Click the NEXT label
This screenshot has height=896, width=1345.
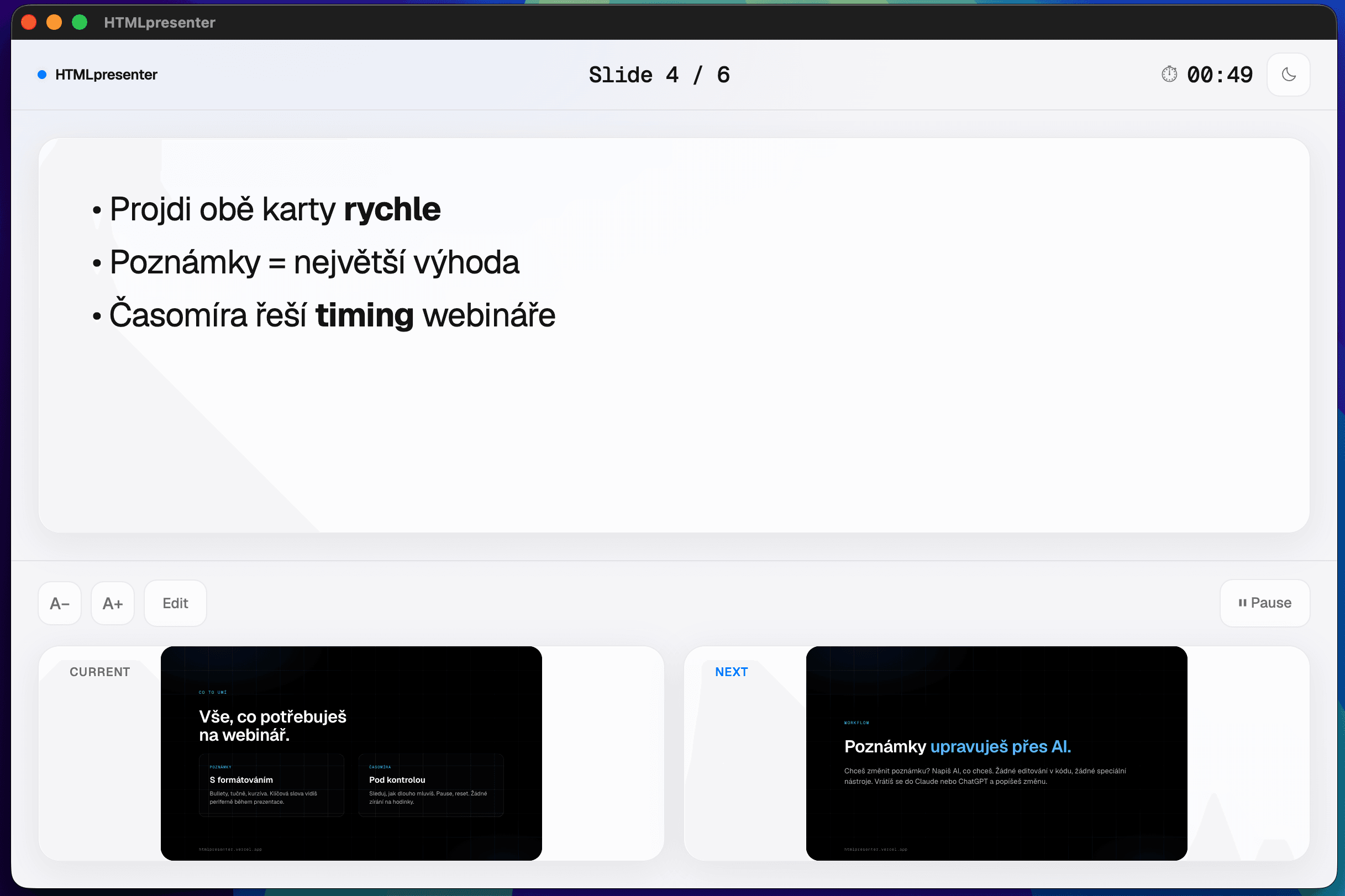click(x=731, y=672)
